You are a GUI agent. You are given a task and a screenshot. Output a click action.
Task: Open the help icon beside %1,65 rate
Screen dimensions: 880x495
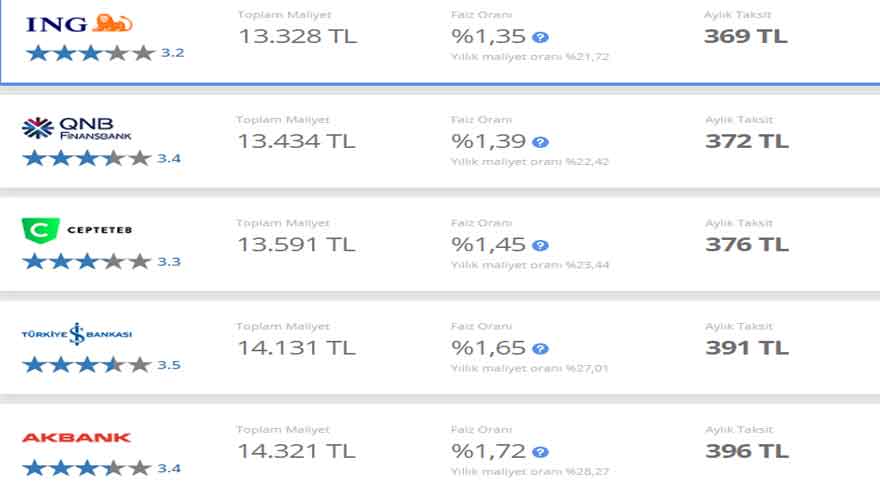click(540, 349)
